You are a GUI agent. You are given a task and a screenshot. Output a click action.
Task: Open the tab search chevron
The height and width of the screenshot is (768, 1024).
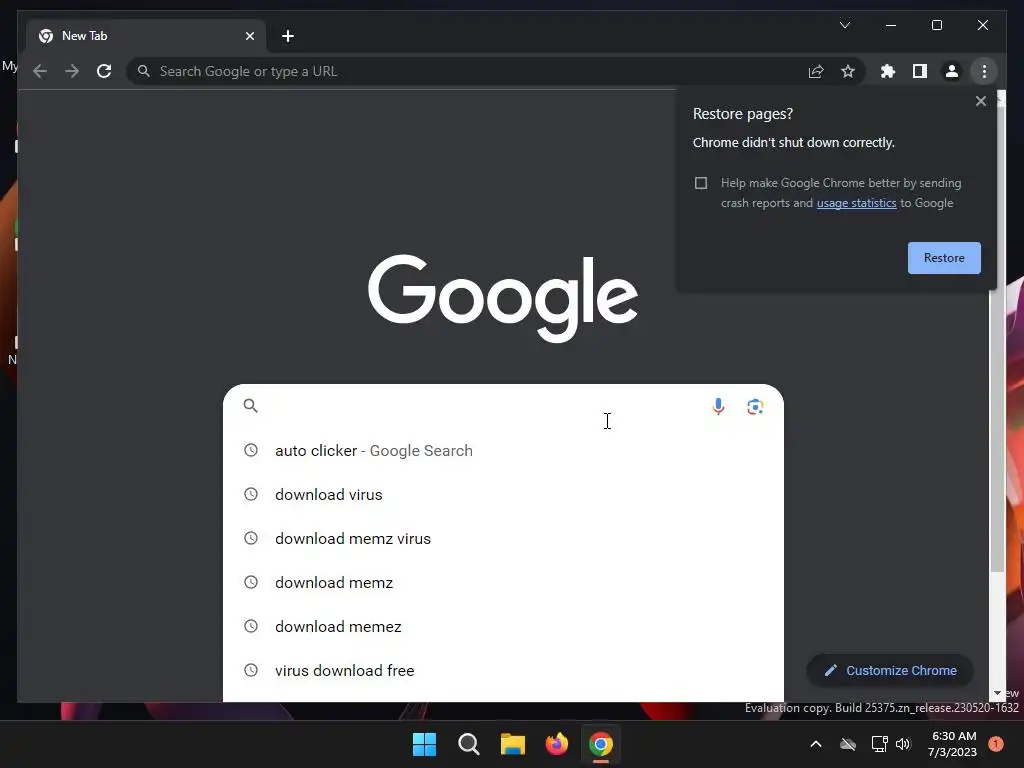click(x=845, y=25)
